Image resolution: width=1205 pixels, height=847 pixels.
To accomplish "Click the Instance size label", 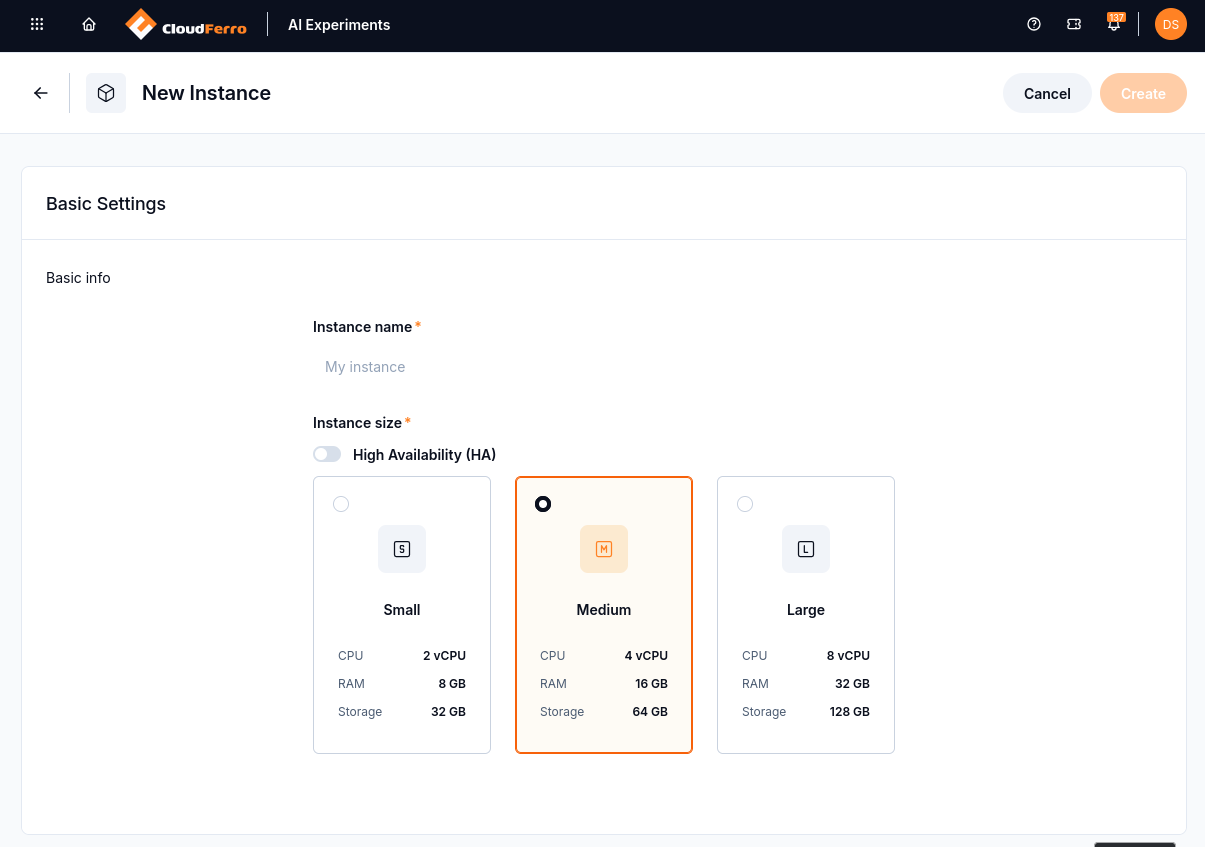I will click(357, 423).
